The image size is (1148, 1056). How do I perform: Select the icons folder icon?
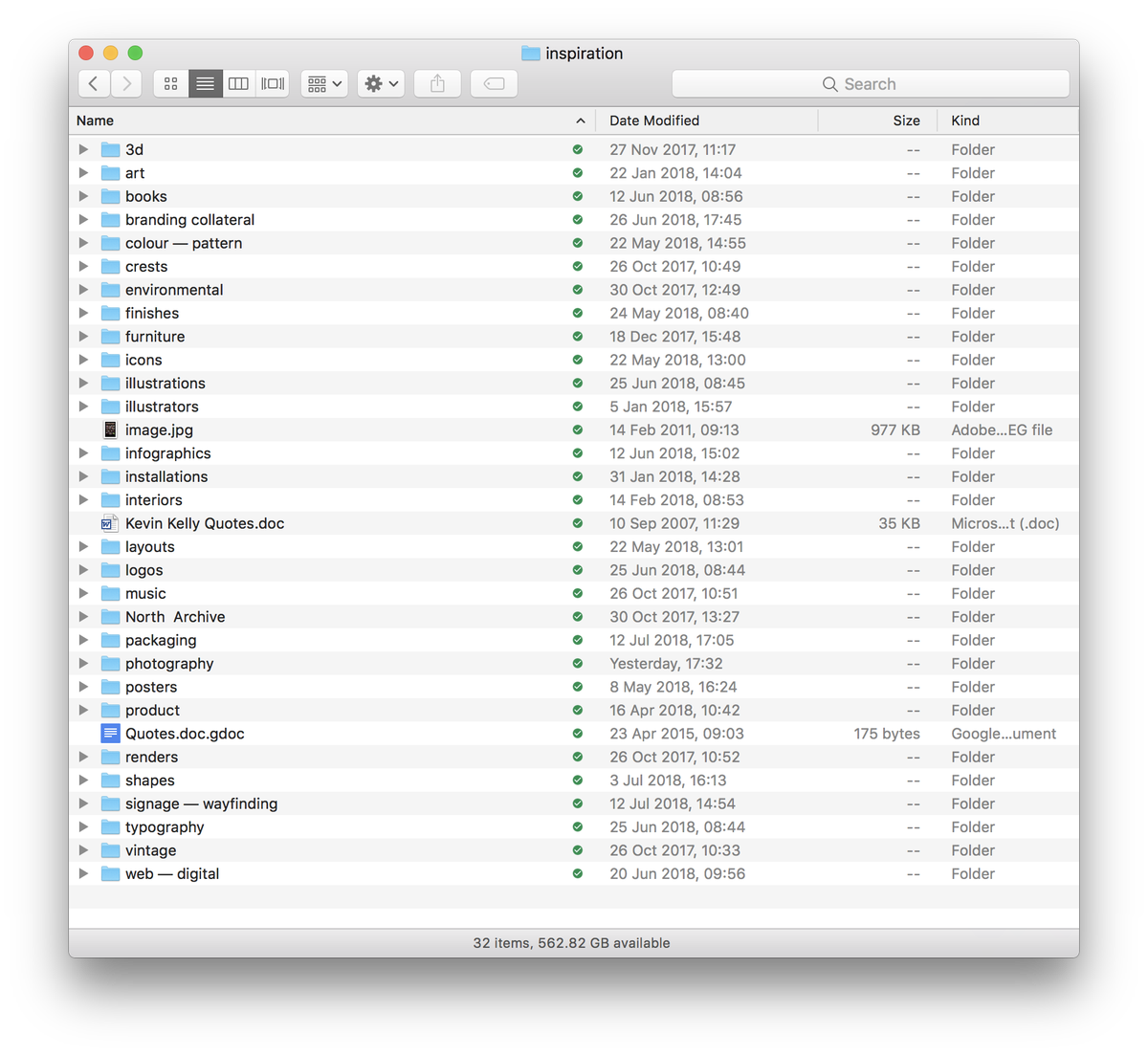tap(110, 360)
